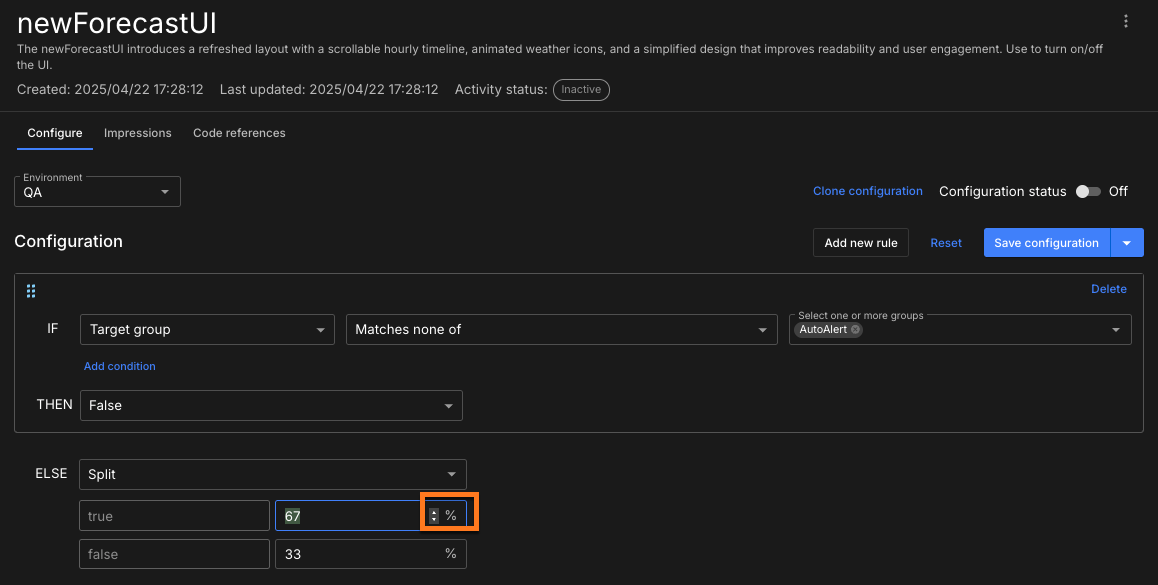The width and height of the screenshot is (1158, 585).
Task: Open the ELSE Split dropdown
Action: pyautogui.click(x=272, y=474)
